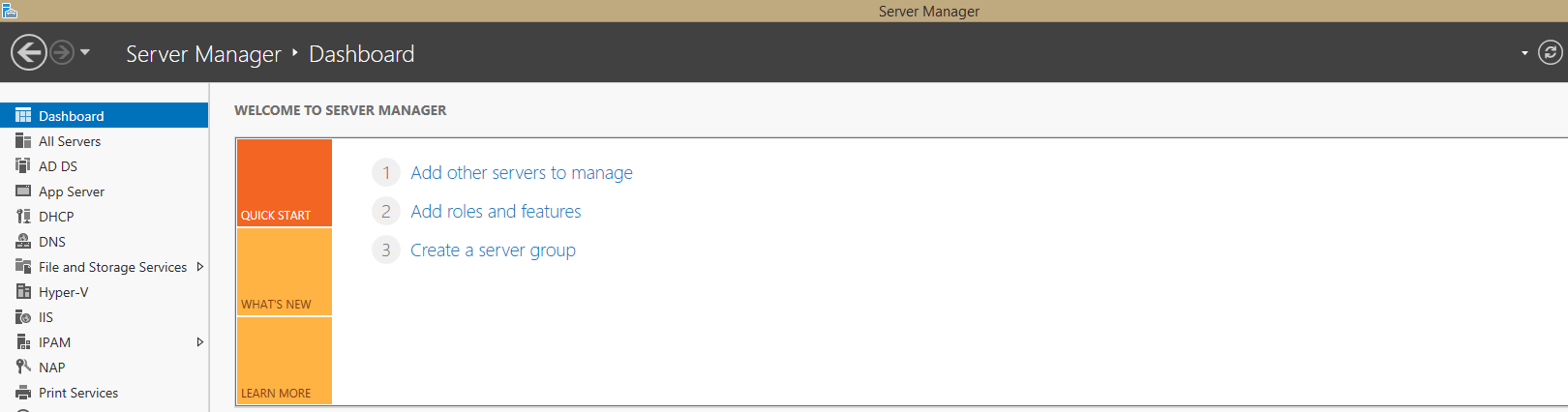1568x412 pixels.
Task: Click the 'Dashboard' breadcrumb heading
Action: point(361,54)
